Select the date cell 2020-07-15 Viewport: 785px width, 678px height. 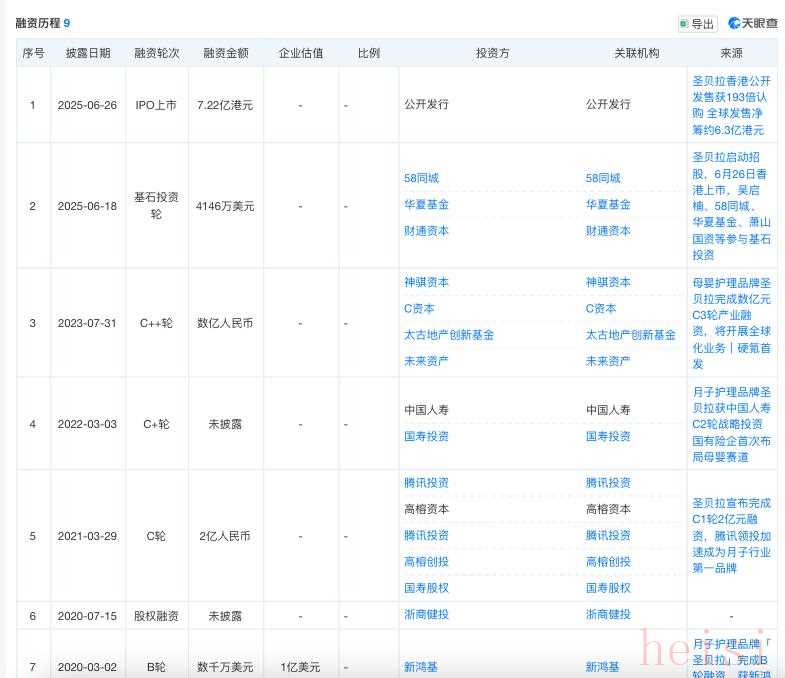[87, 616]
